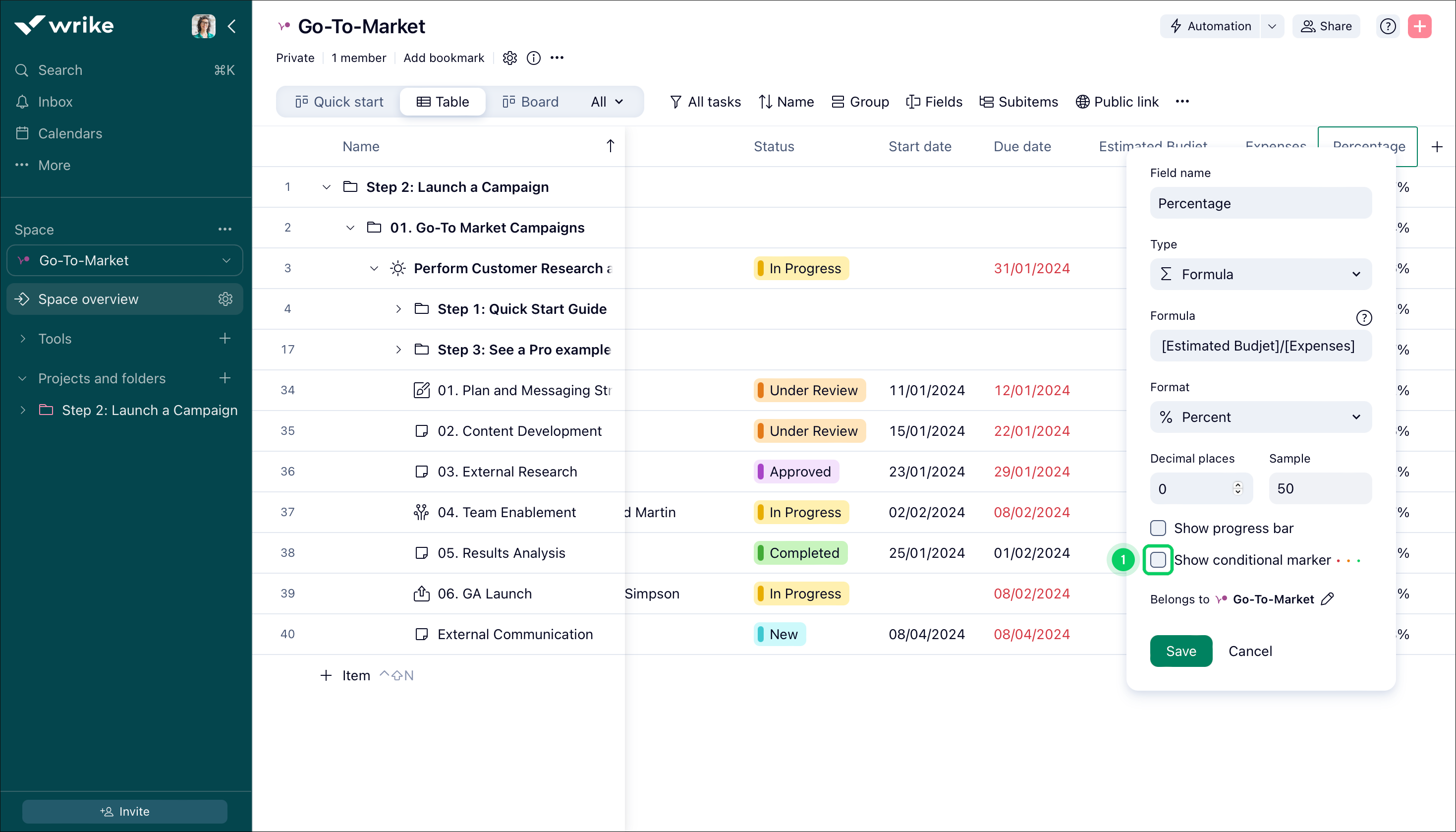Collapse sidebar with the left arrow icon

pos(232,26)
